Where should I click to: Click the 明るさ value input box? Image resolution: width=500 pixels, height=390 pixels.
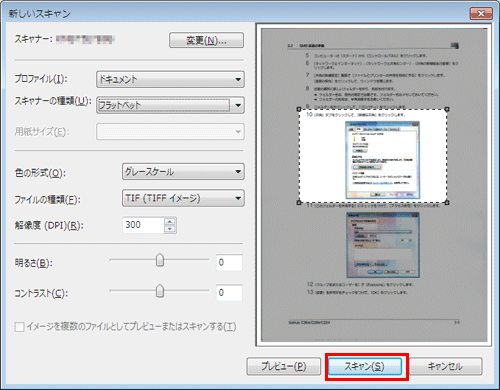click(229, 262)
